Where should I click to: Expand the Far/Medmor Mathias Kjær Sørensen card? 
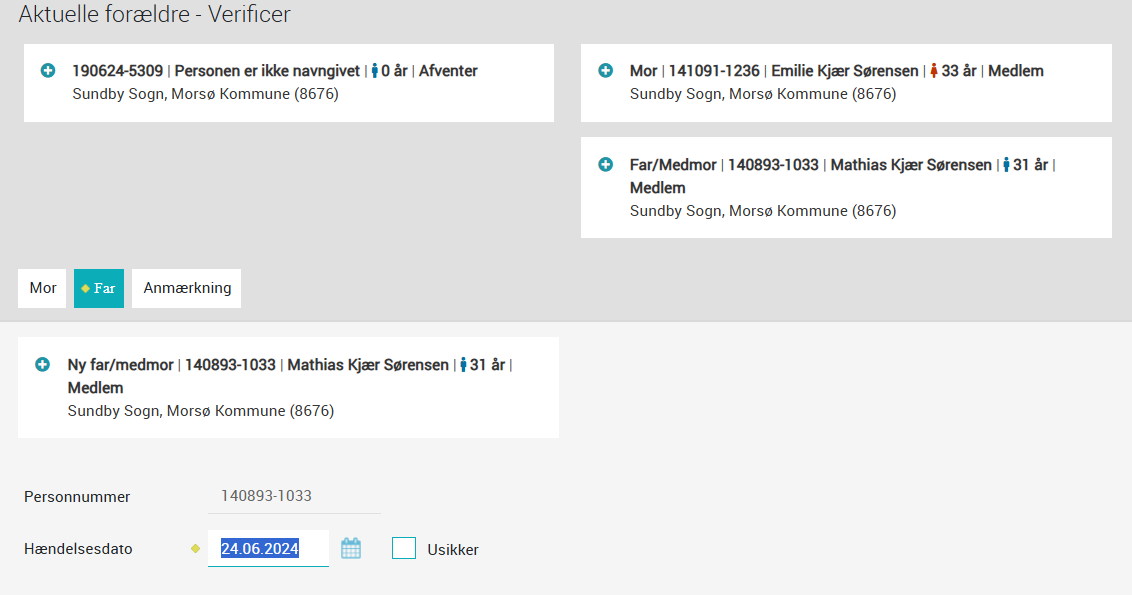point(605,165)
